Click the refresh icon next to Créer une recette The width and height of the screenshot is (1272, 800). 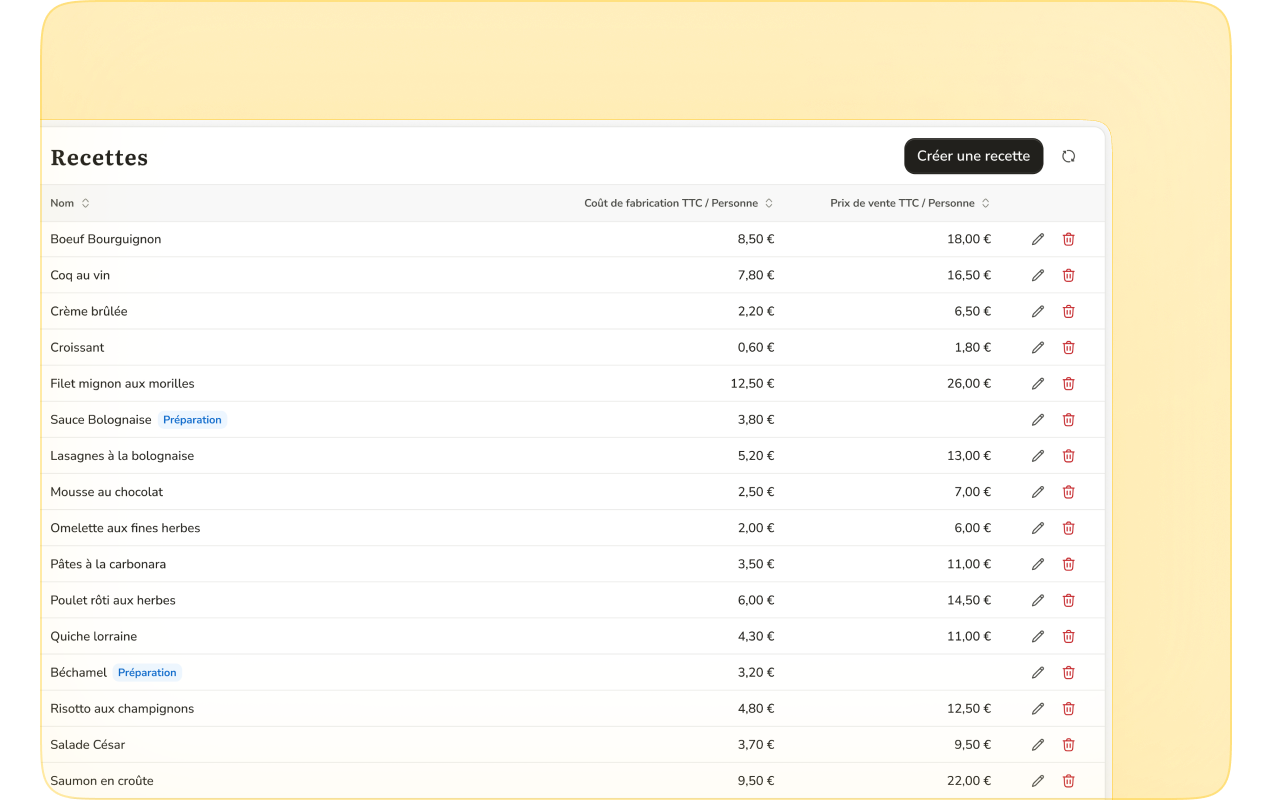1068,156
